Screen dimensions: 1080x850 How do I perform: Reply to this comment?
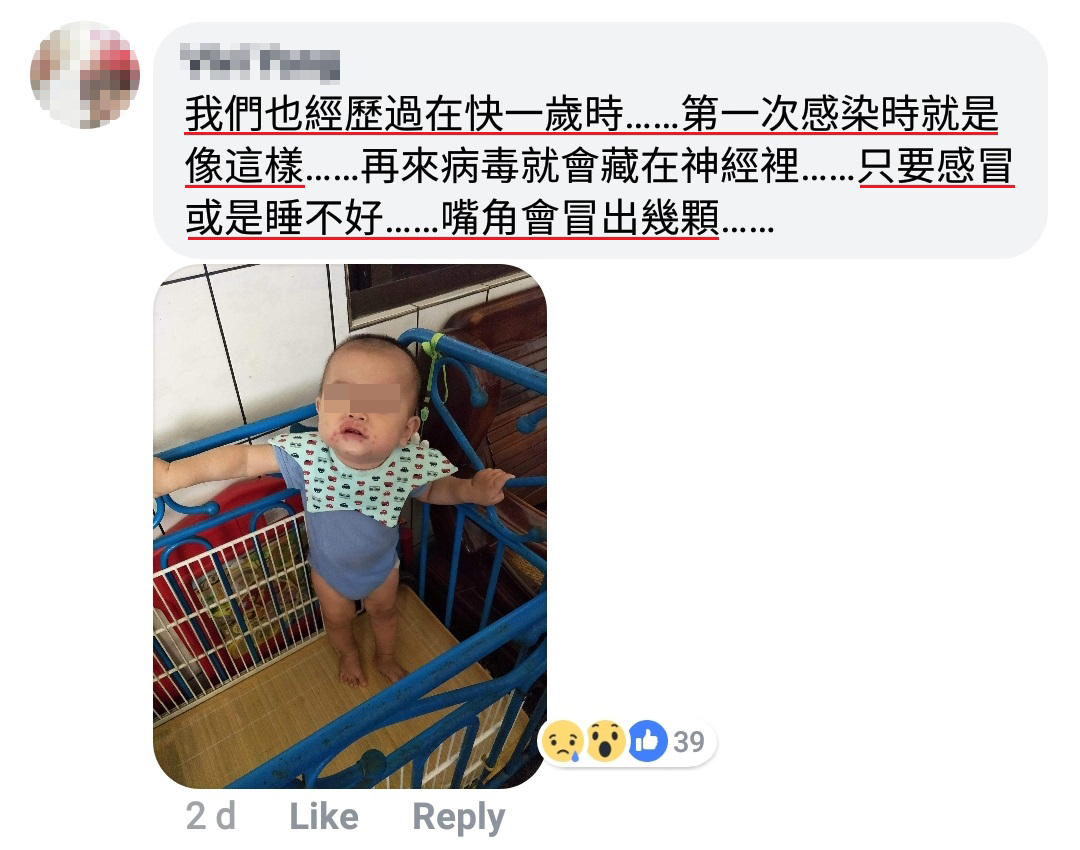pos(459,818)
